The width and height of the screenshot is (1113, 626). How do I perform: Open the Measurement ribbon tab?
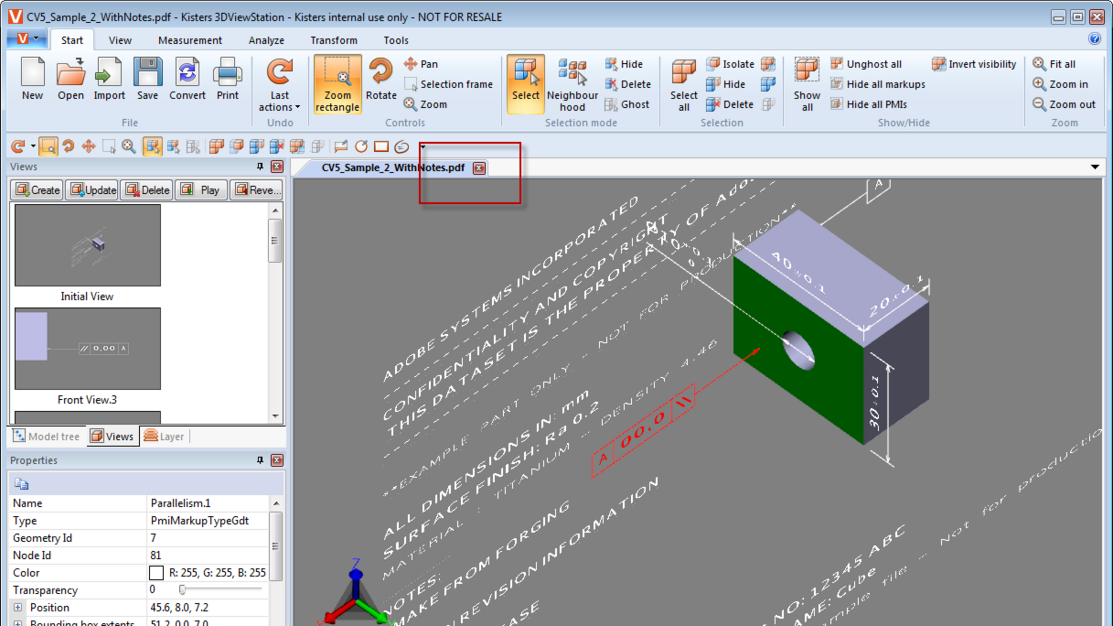[x=190, y=40]
